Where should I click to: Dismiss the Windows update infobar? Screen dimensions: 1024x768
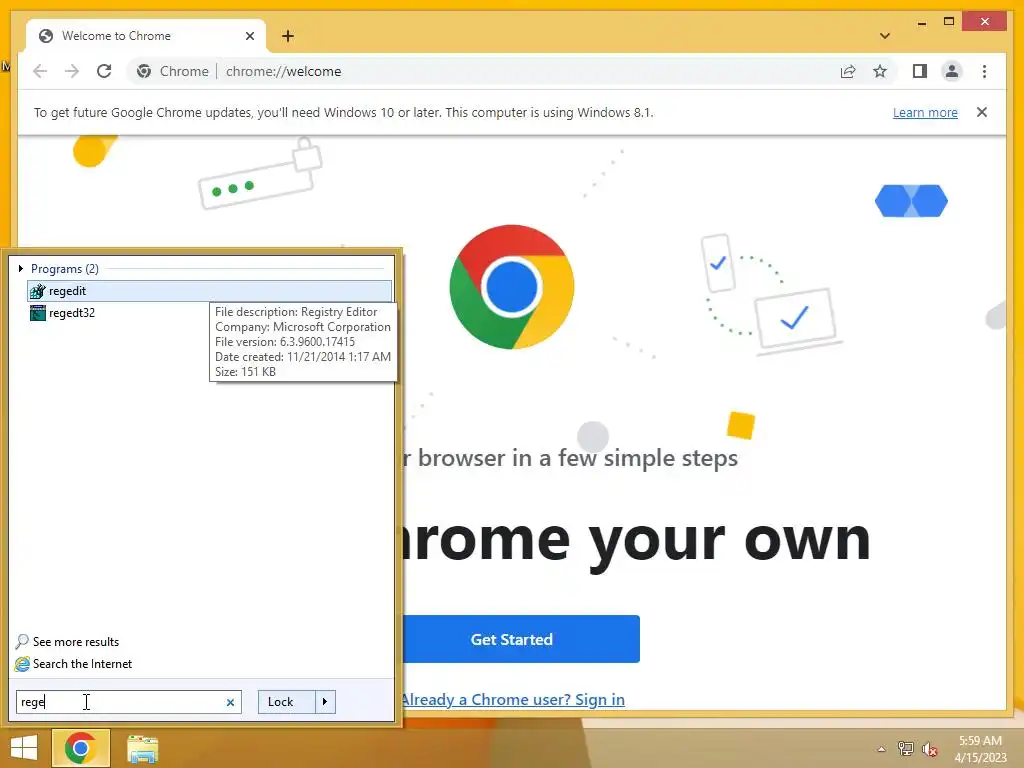click(x=982, y=112)
